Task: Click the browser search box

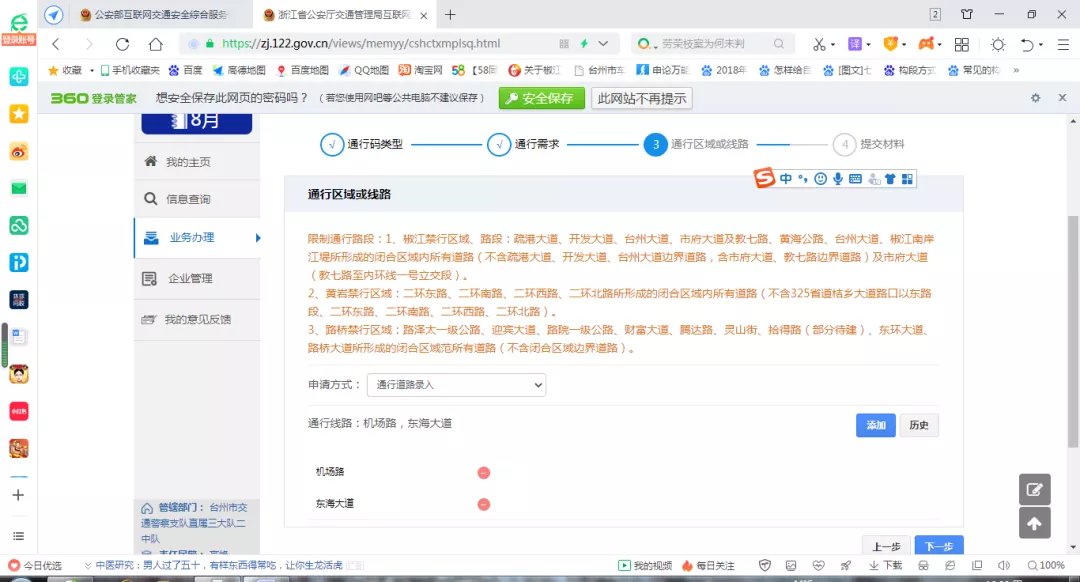Action: pyautogui.click(x=713, y=43)
